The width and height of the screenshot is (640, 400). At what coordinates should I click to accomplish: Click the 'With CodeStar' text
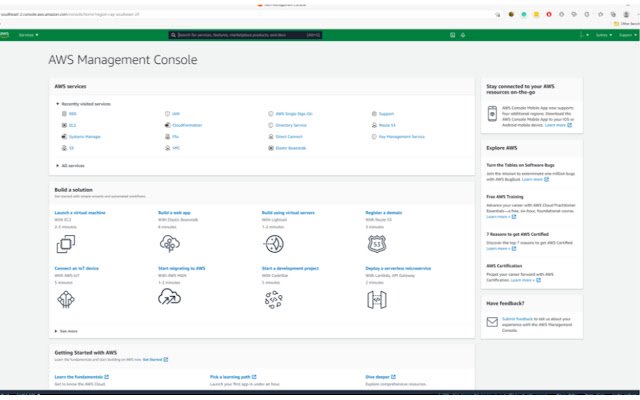(275, 276)
